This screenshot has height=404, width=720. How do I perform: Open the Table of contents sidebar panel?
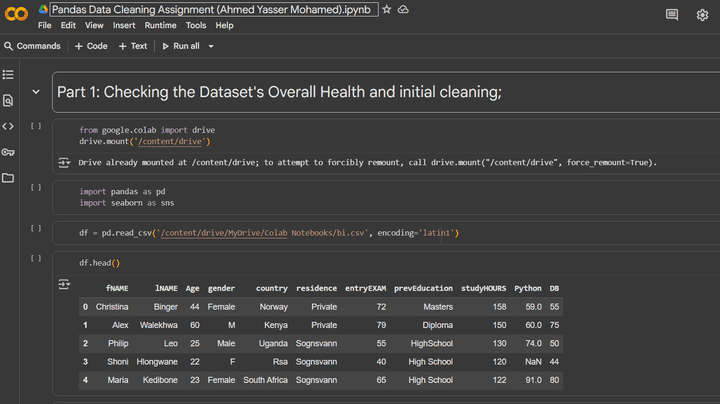click(x=8, y=75)
